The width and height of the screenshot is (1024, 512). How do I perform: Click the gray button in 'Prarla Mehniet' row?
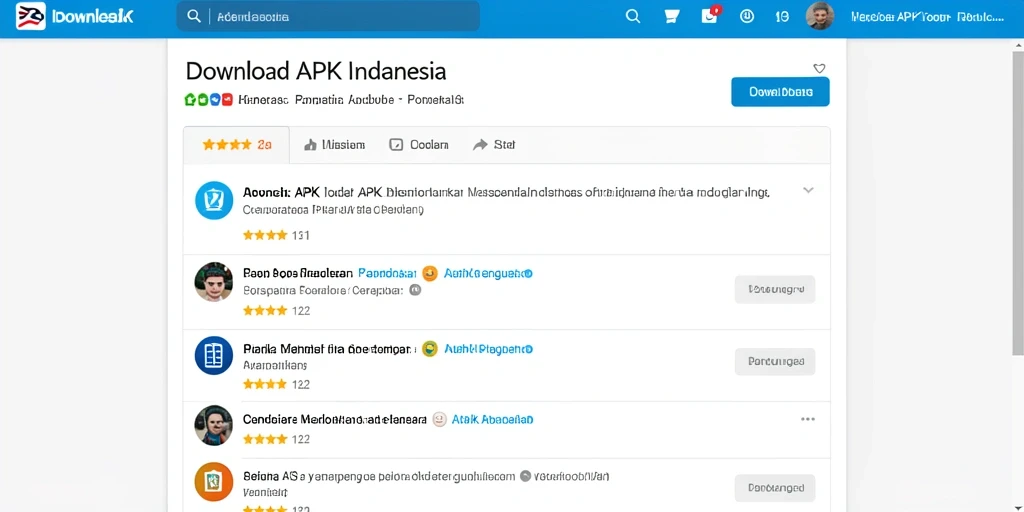(x=775, y=361)
